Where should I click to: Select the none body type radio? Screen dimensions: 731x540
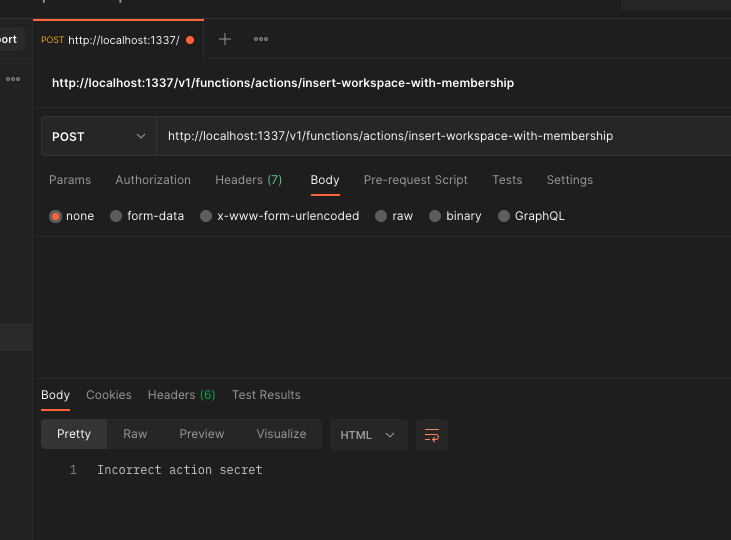click(55, 216)
